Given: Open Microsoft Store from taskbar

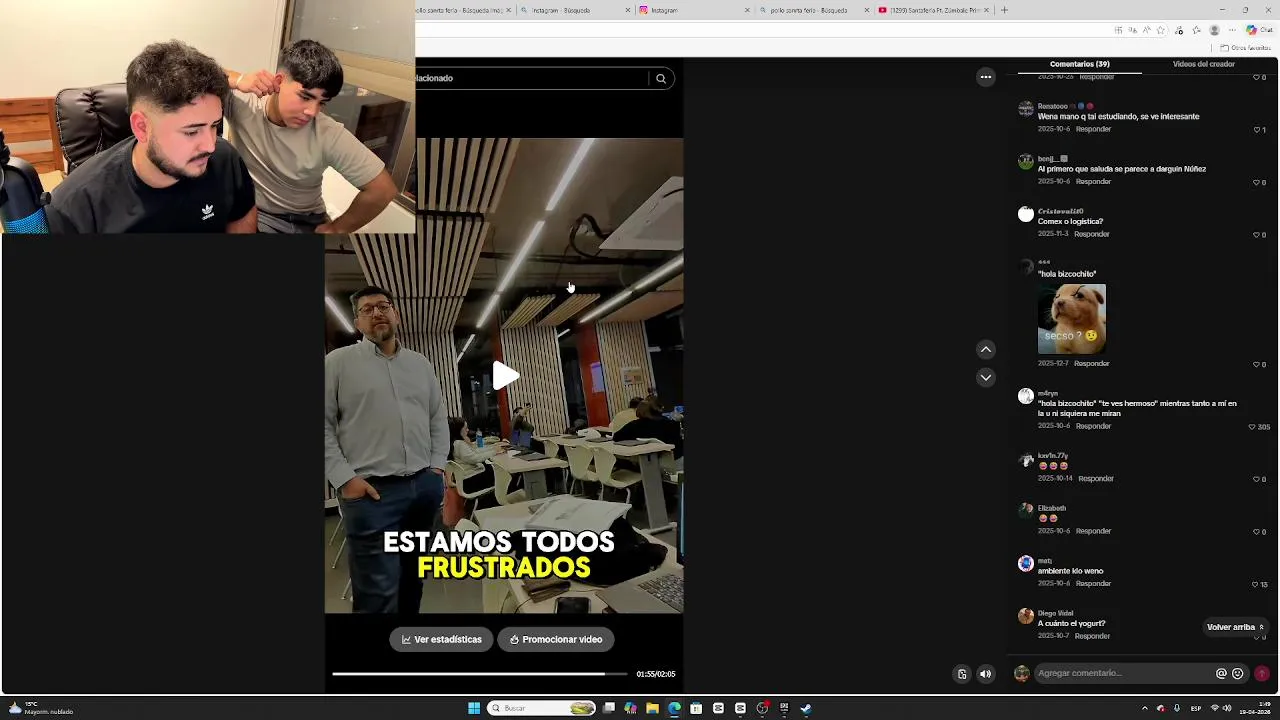Looking at the screenshot, I should pos(696,708).
